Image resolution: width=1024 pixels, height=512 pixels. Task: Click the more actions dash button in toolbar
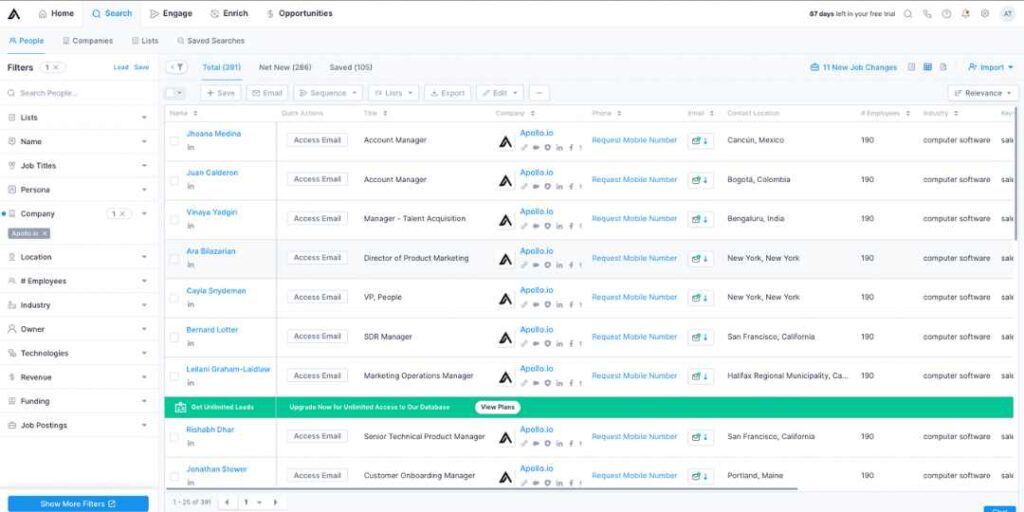coord(539,93)
